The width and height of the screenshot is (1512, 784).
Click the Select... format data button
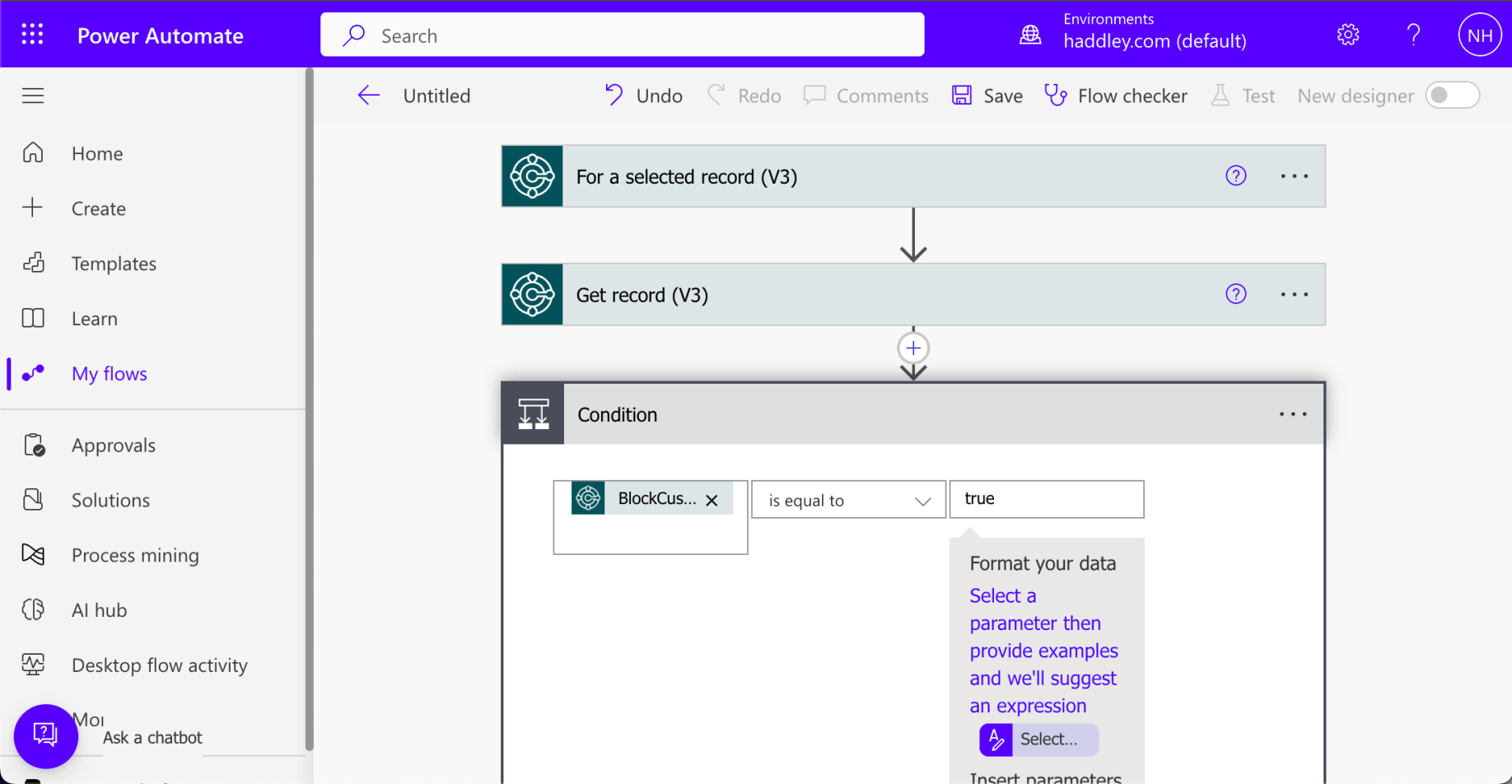click(1038, 740)
